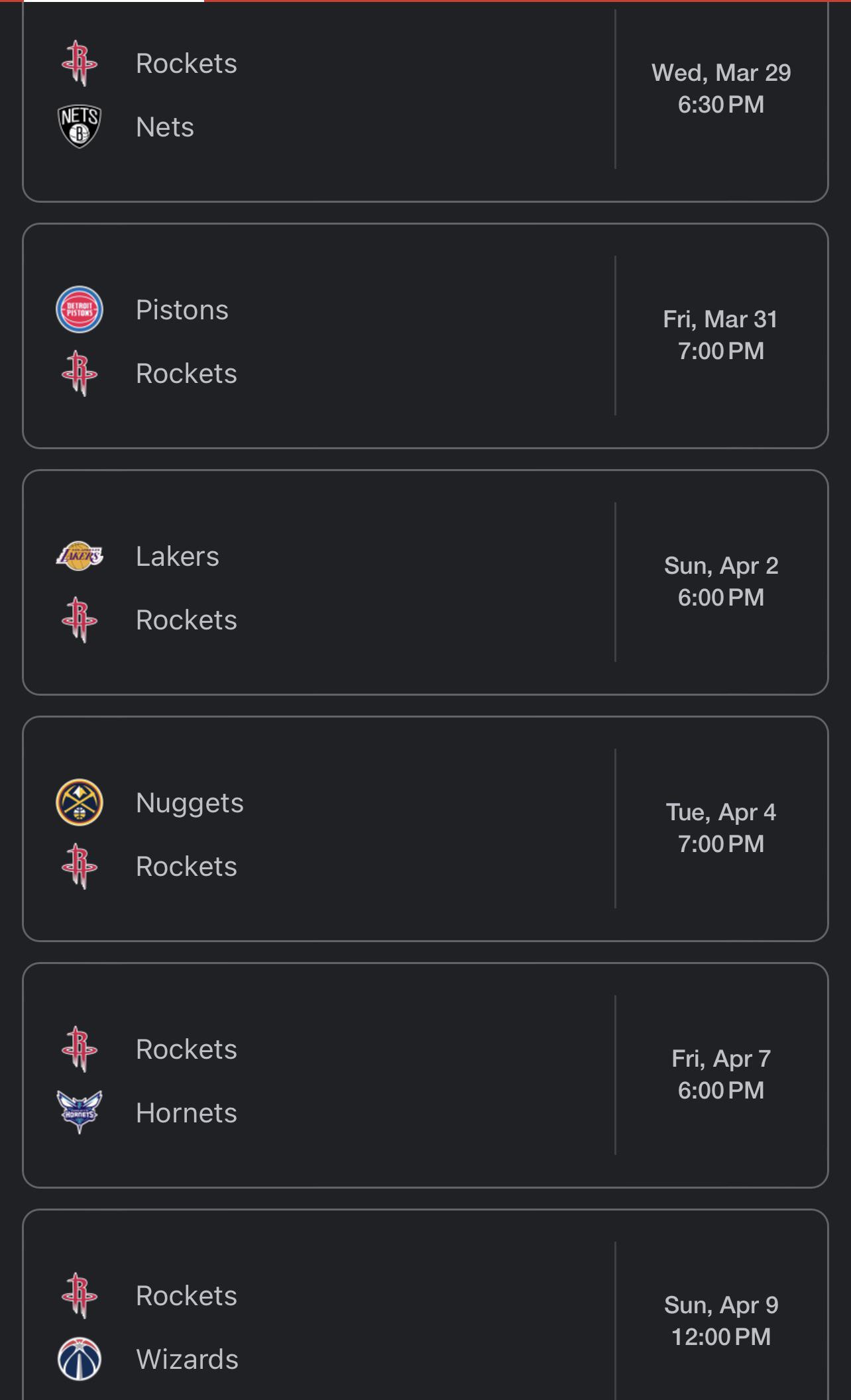Screen dimensions: 851x1400
Task: Open the Hornets team name
Action: 186,1113
